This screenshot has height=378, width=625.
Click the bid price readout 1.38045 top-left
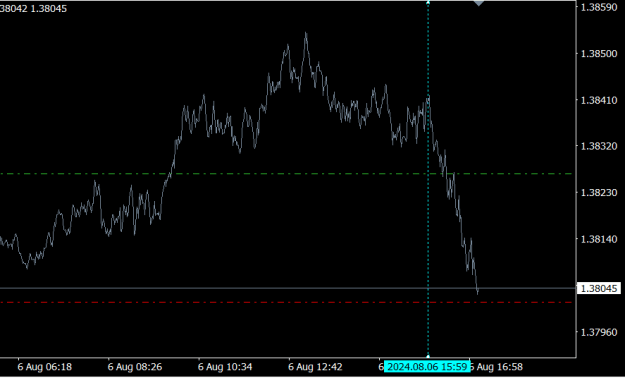coord(49,8)
